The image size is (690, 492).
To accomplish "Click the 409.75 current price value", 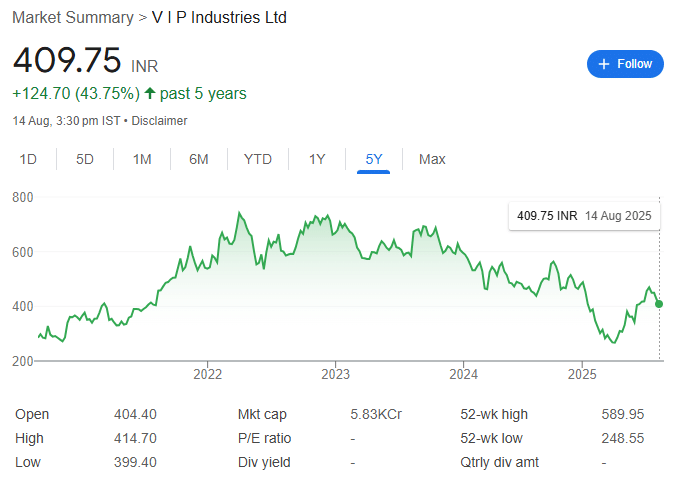I will coord(67,60).
